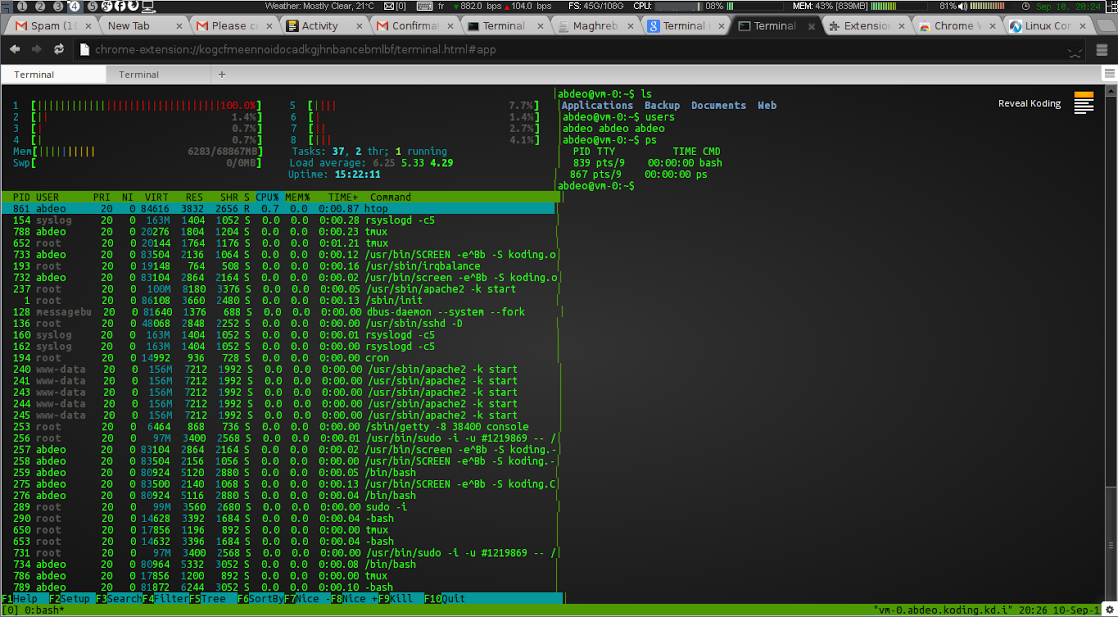Viewport: 1118px width, 617px height.
Task: Select the /usr/sbin/irqbalance process row
Action: tap(278, 266)
